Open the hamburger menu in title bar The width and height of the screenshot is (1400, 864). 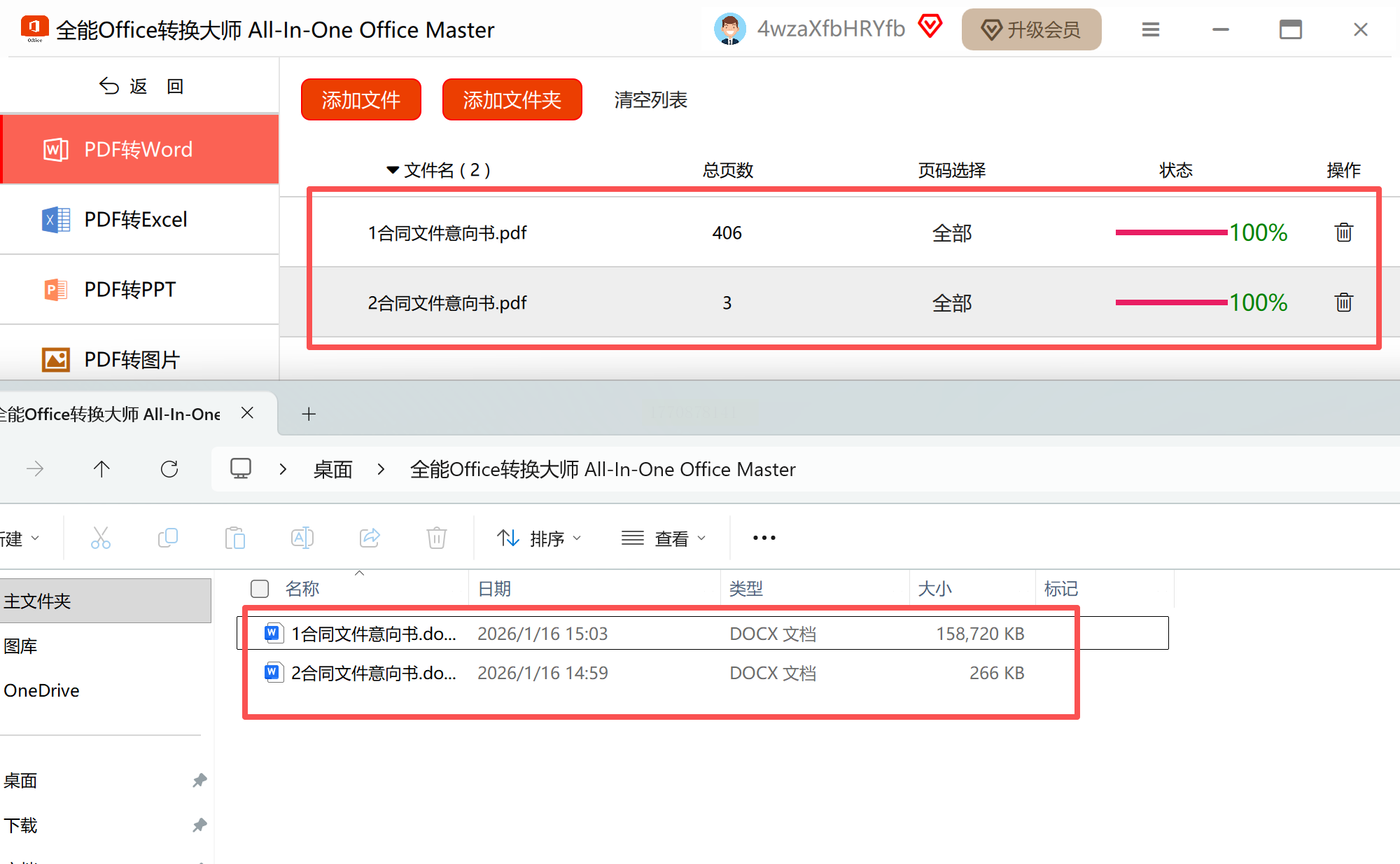[1151, 29]
